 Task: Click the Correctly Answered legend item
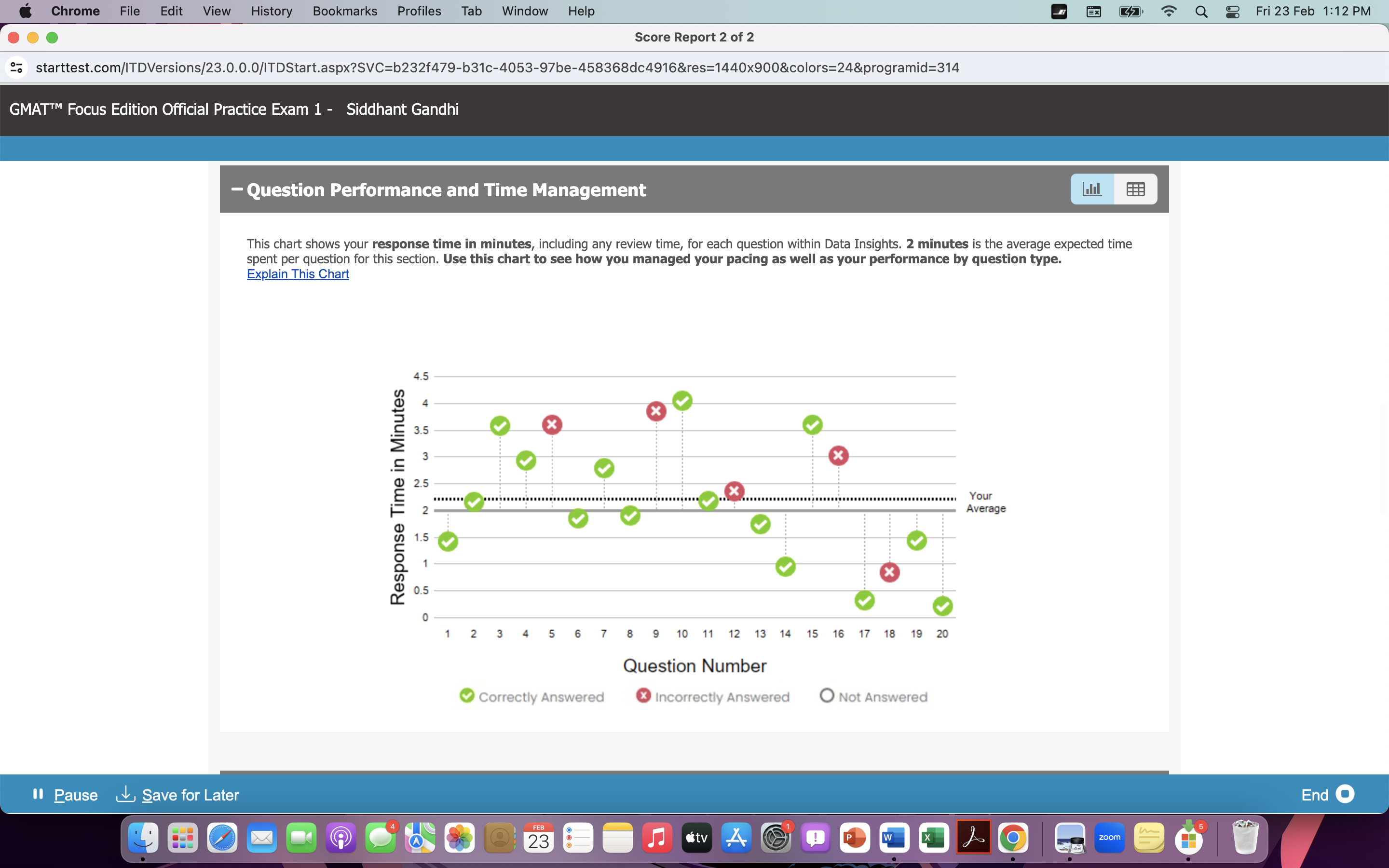click(x=532, y=696)
